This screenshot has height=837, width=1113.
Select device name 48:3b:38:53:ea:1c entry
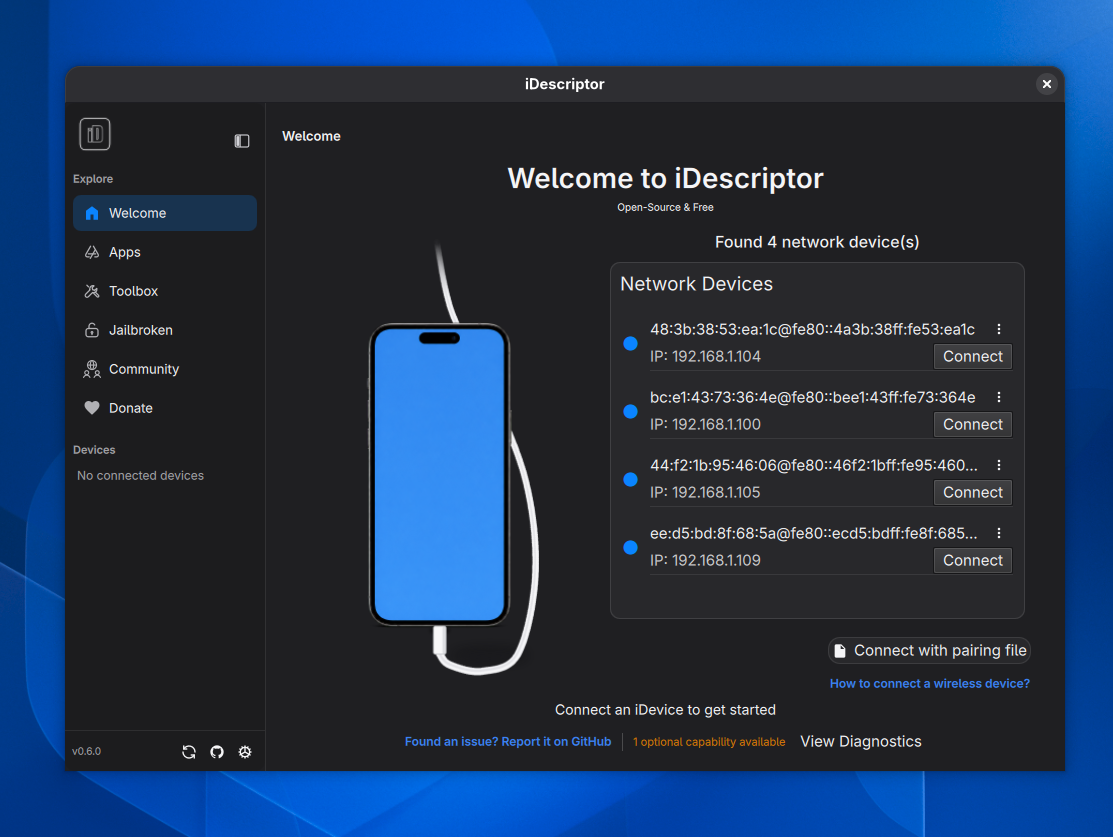812,329
